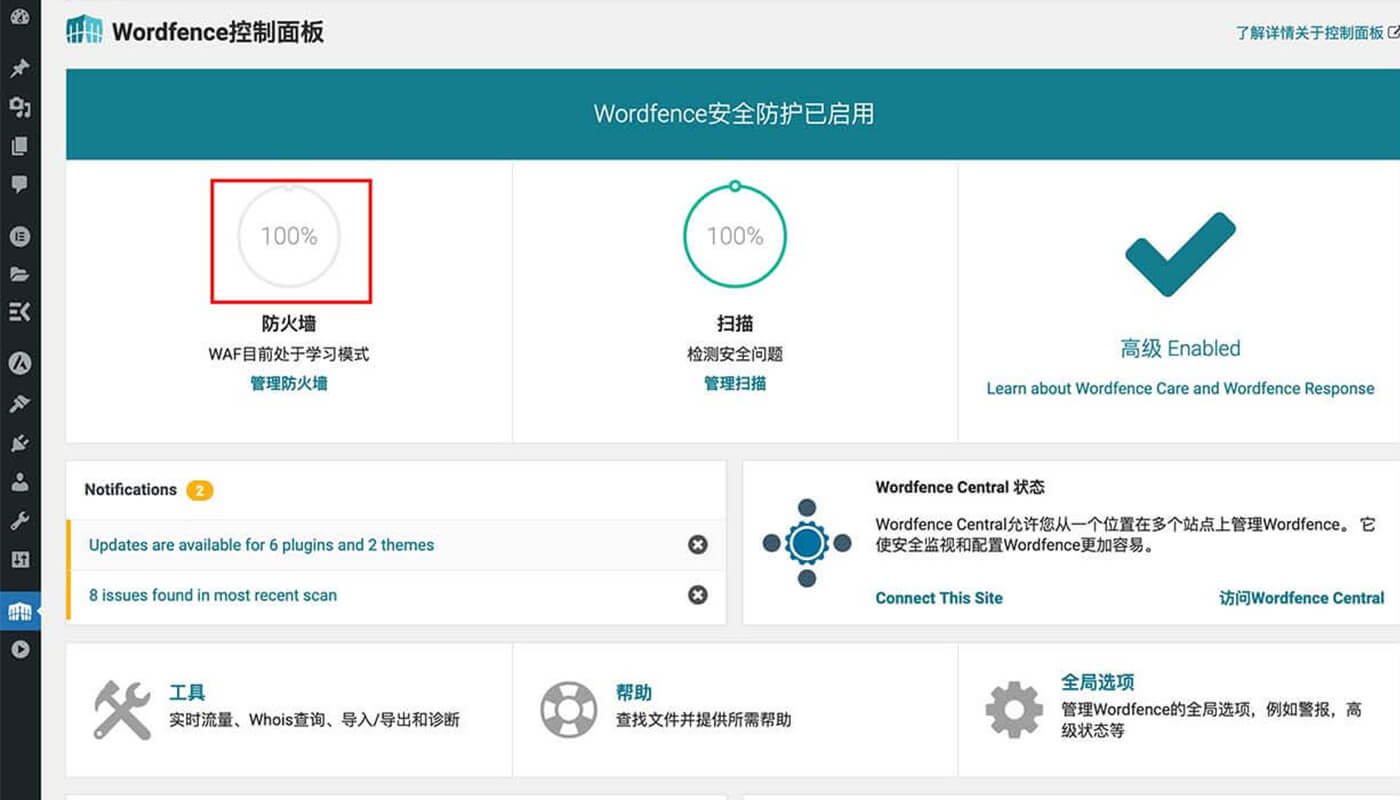Click the scan 100% green status circle

(735, 237)
